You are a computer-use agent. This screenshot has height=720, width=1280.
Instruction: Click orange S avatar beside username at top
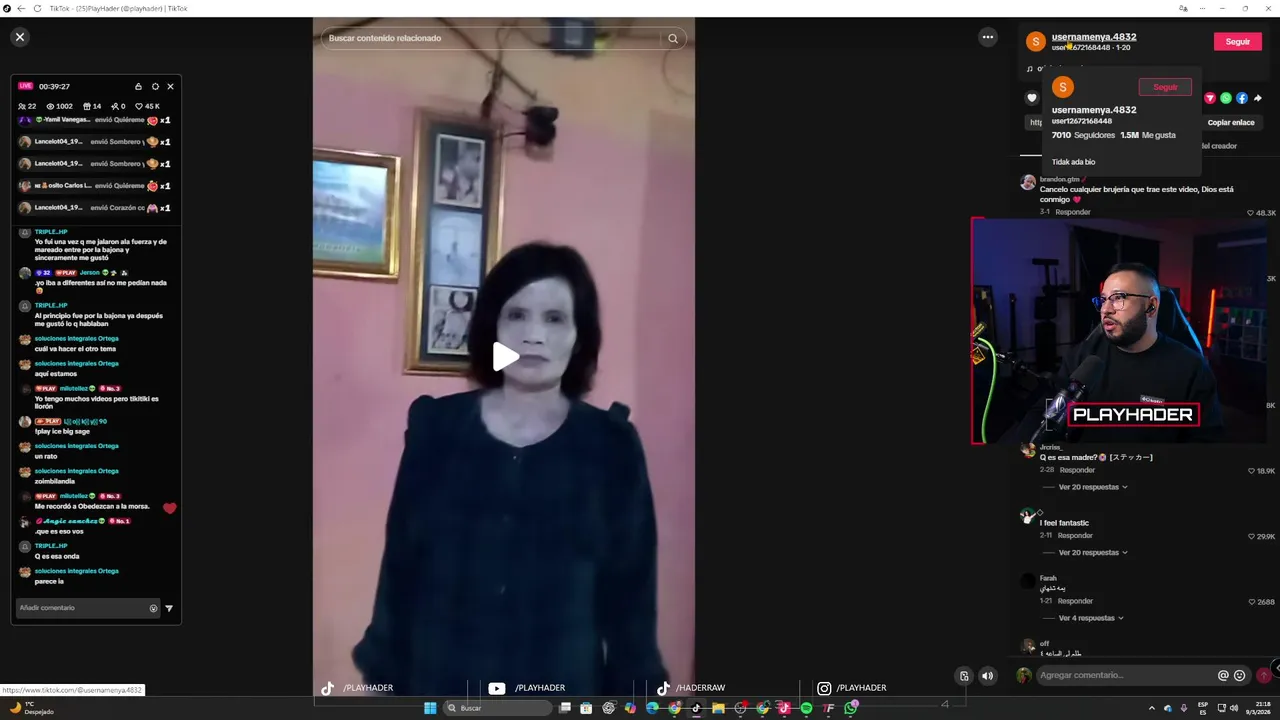pyautogui.click(x=1036, y=41)
